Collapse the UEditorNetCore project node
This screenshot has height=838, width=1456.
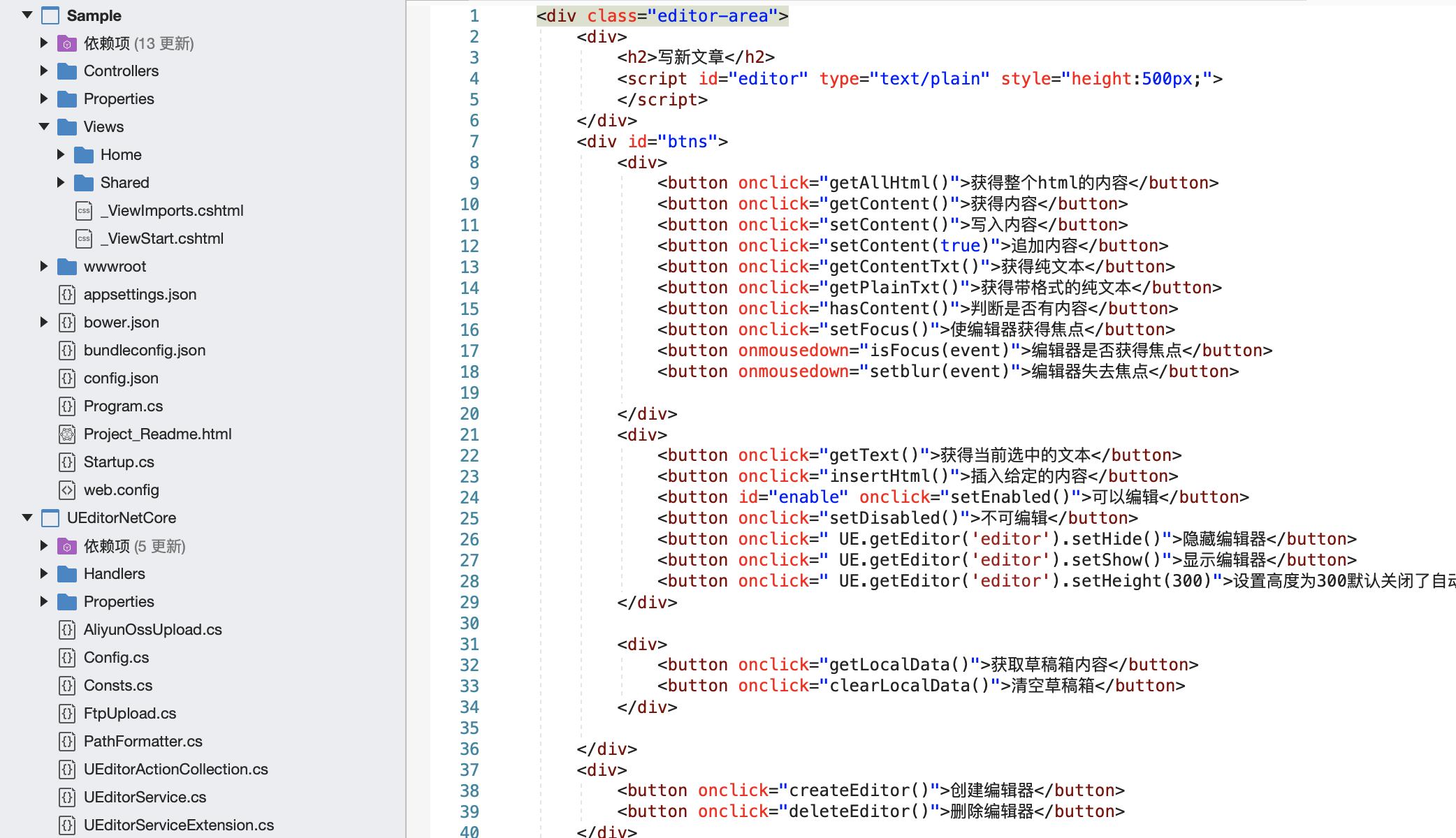tap(27, 517)
